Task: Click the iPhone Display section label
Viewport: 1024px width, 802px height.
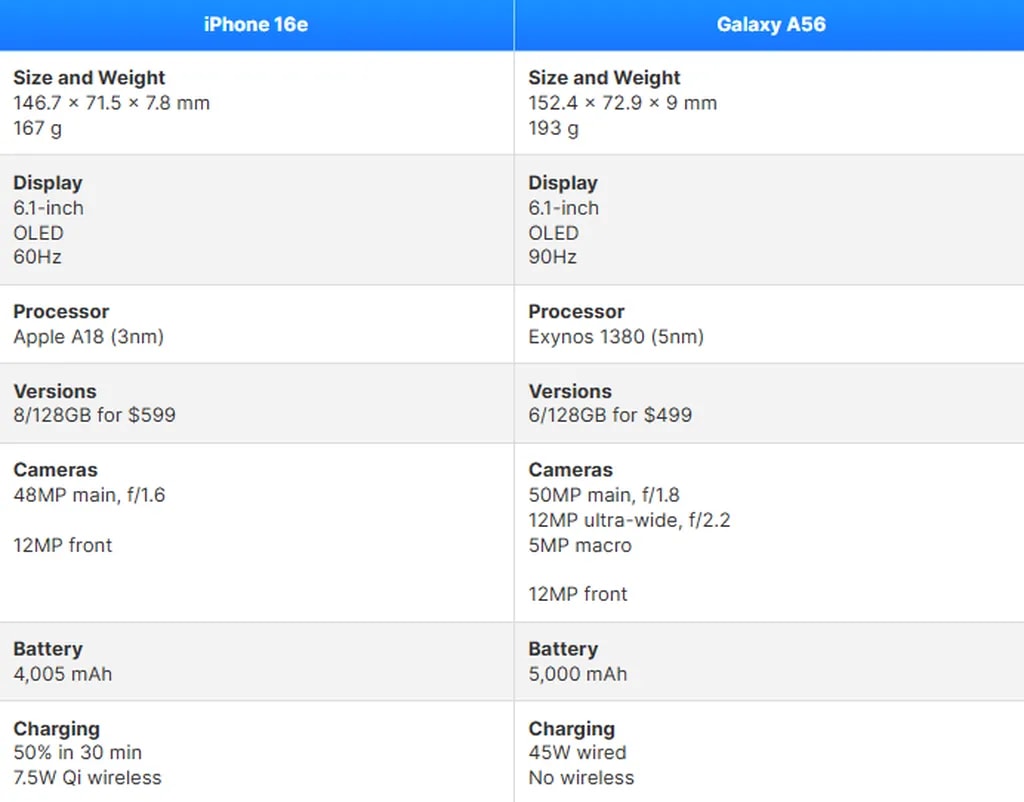Action: pos(47,183)
